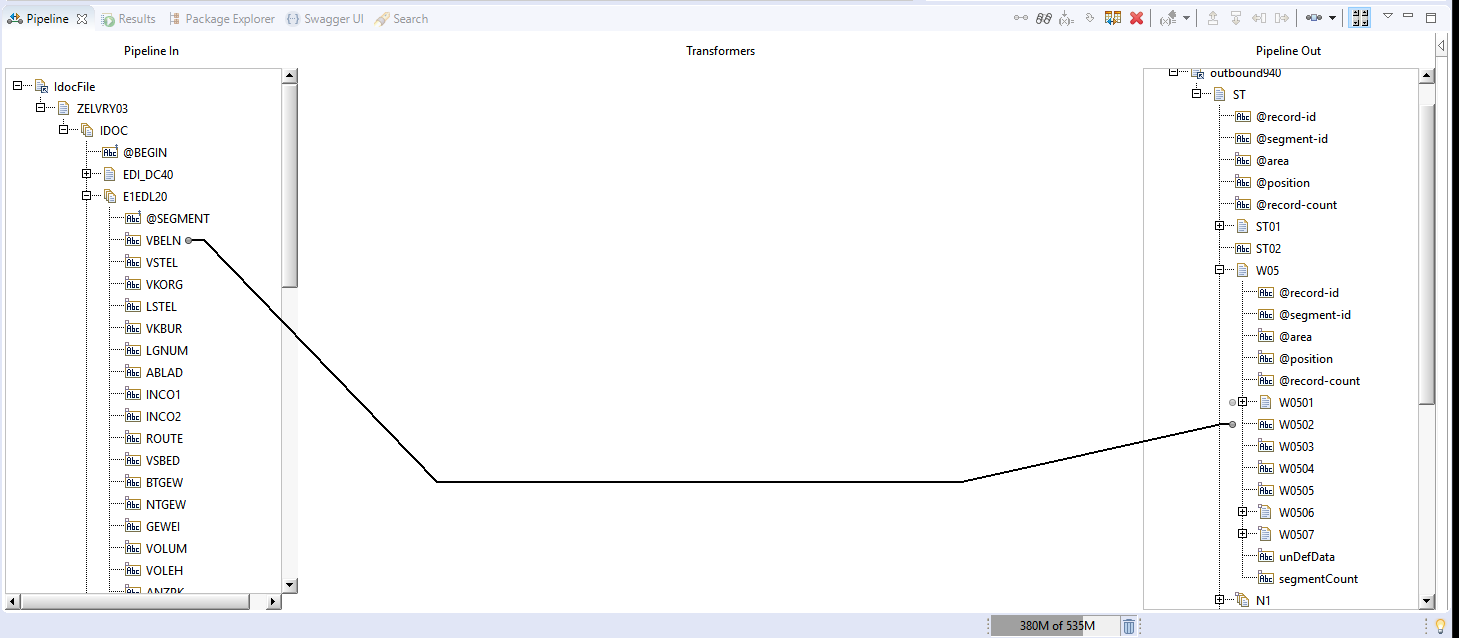The image size is (1459, 638).
Task: Collapse the ZELVRY03 node
Action: 40,108
